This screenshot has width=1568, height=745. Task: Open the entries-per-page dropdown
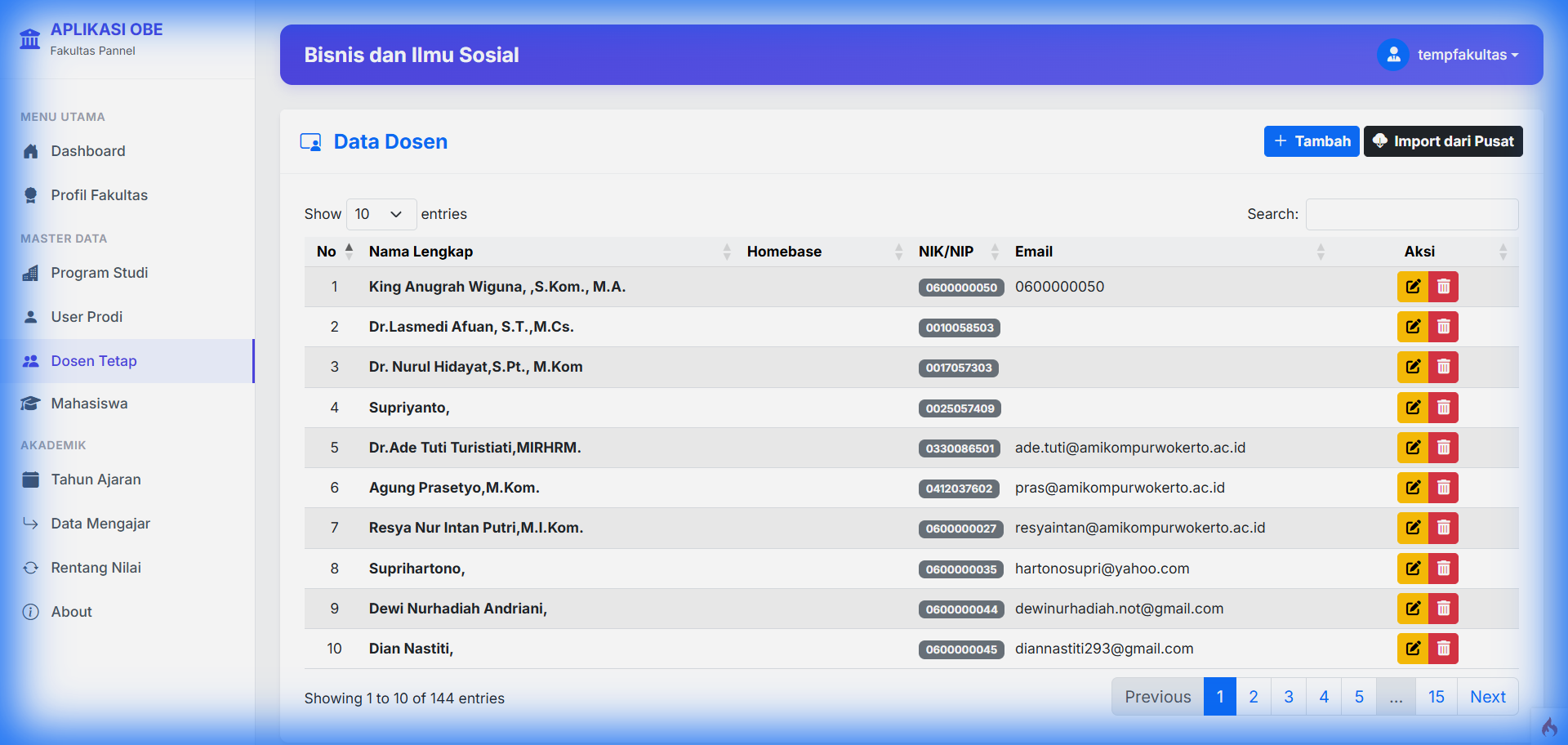coord(381,214)
